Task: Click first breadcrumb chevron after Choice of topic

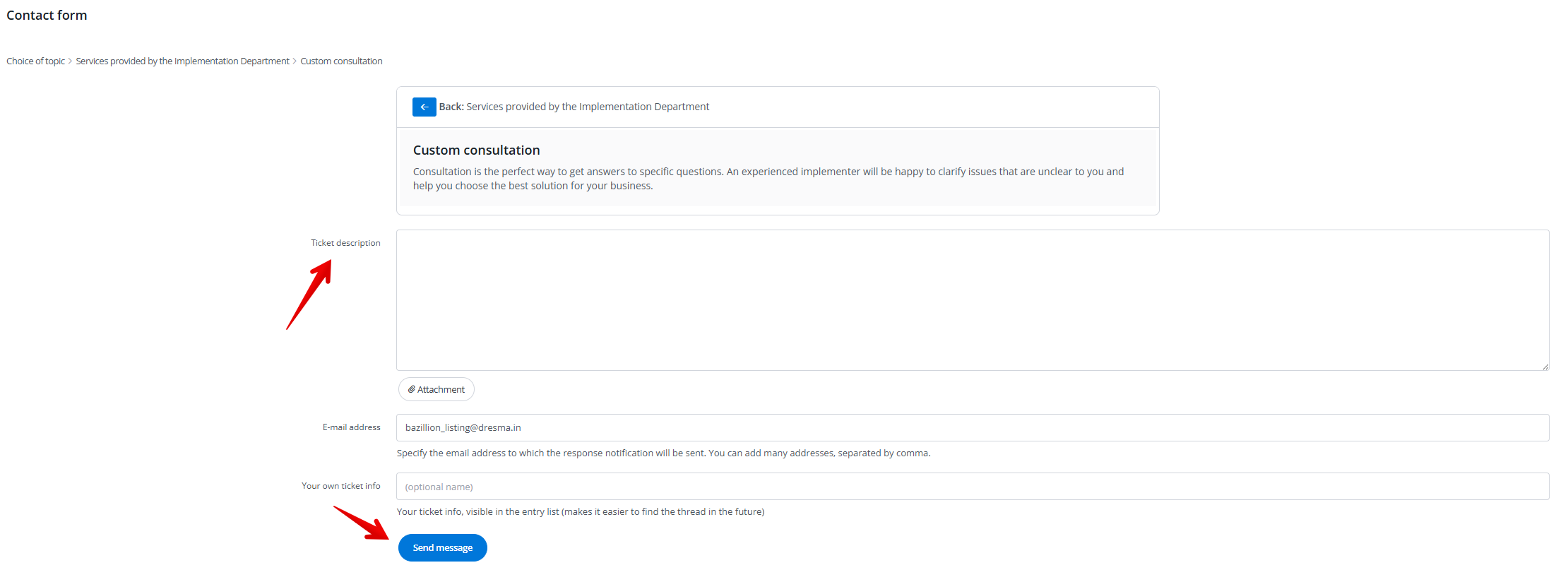Action: point(70,61)
